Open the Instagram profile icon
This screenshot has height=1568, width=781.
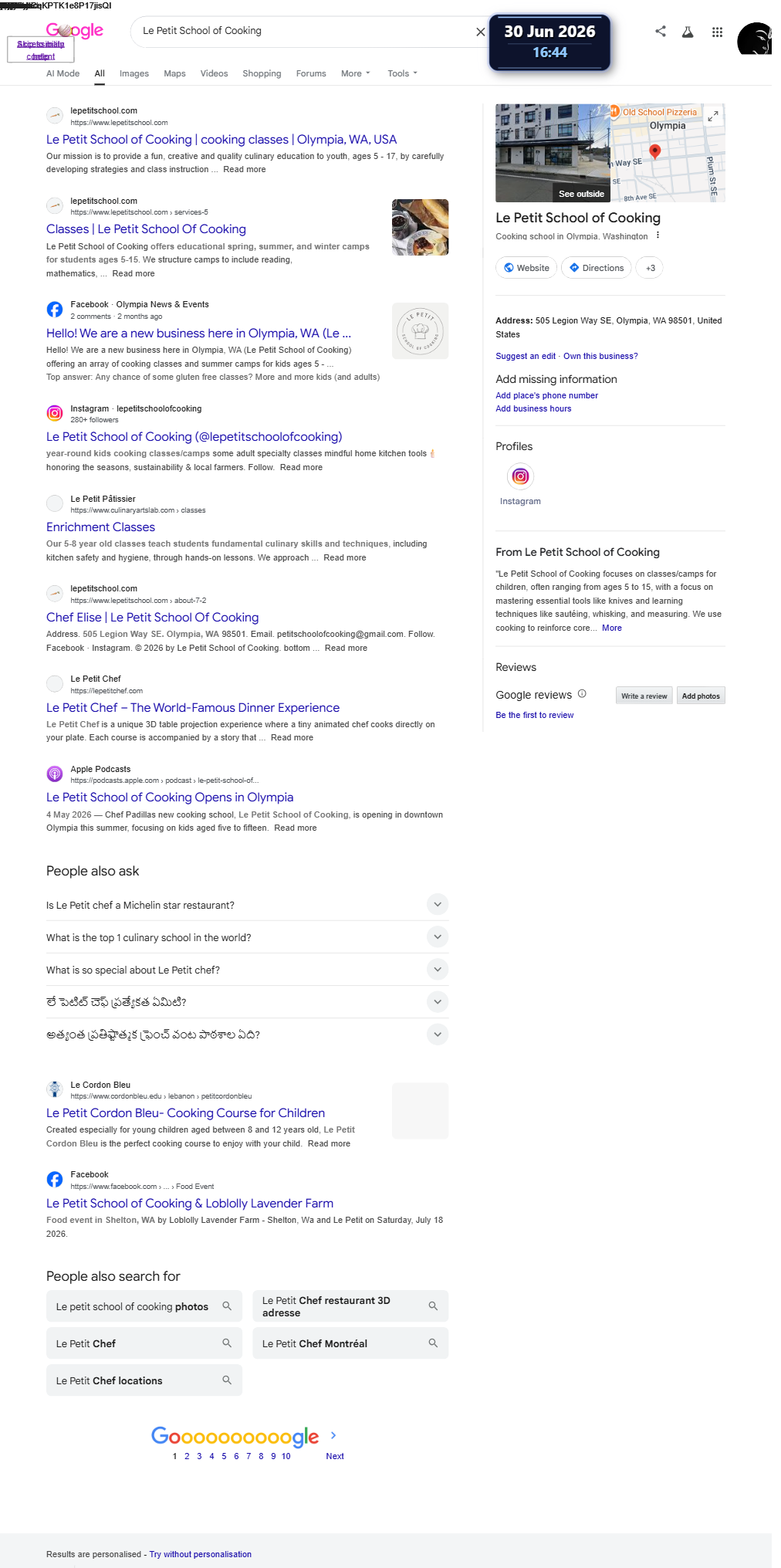click(521, 476)
